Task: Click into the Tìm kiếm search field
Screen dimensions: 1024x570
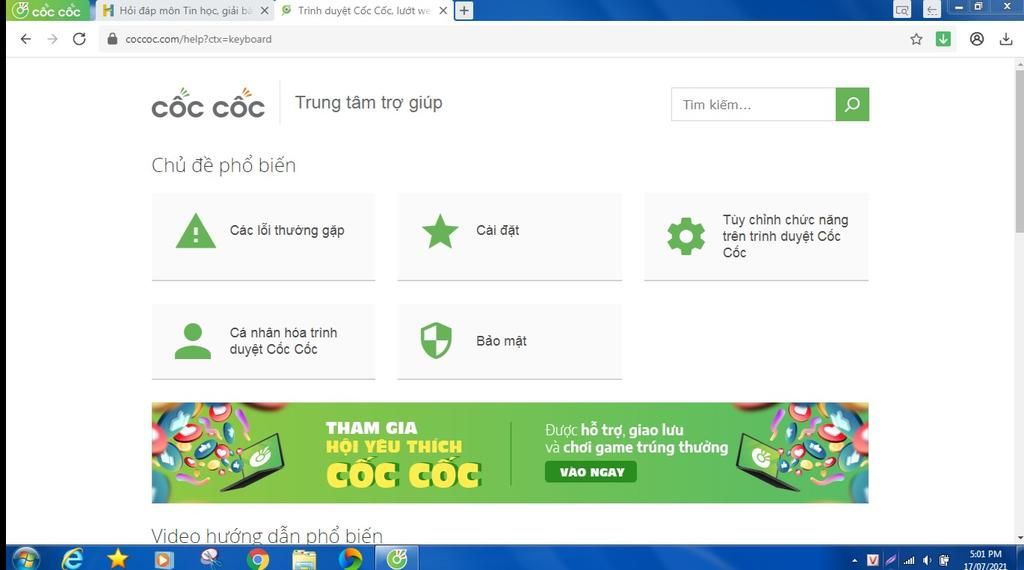Action: tap(753, 104)
